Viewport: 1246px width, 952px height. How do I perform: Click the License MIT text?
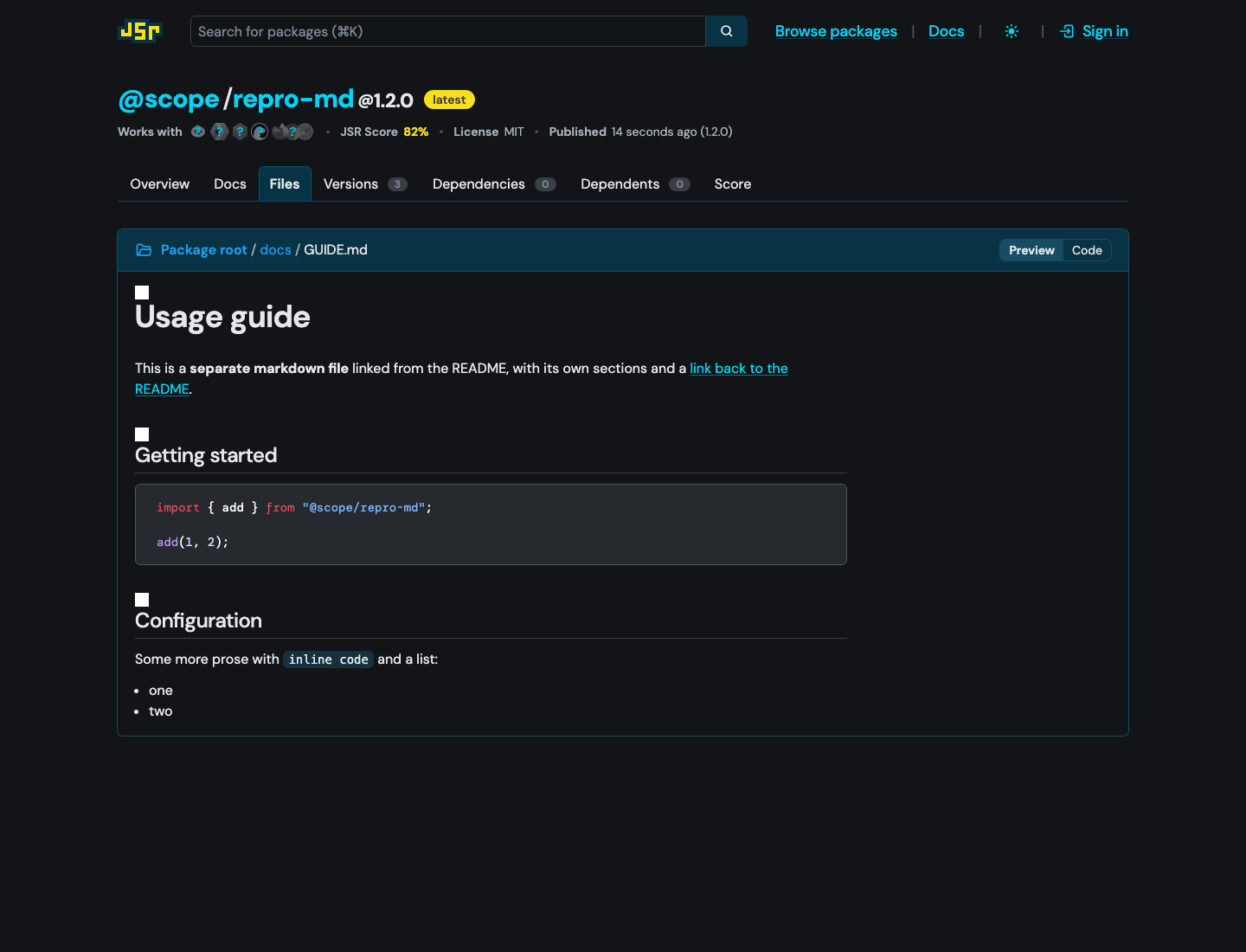[489, 132]
